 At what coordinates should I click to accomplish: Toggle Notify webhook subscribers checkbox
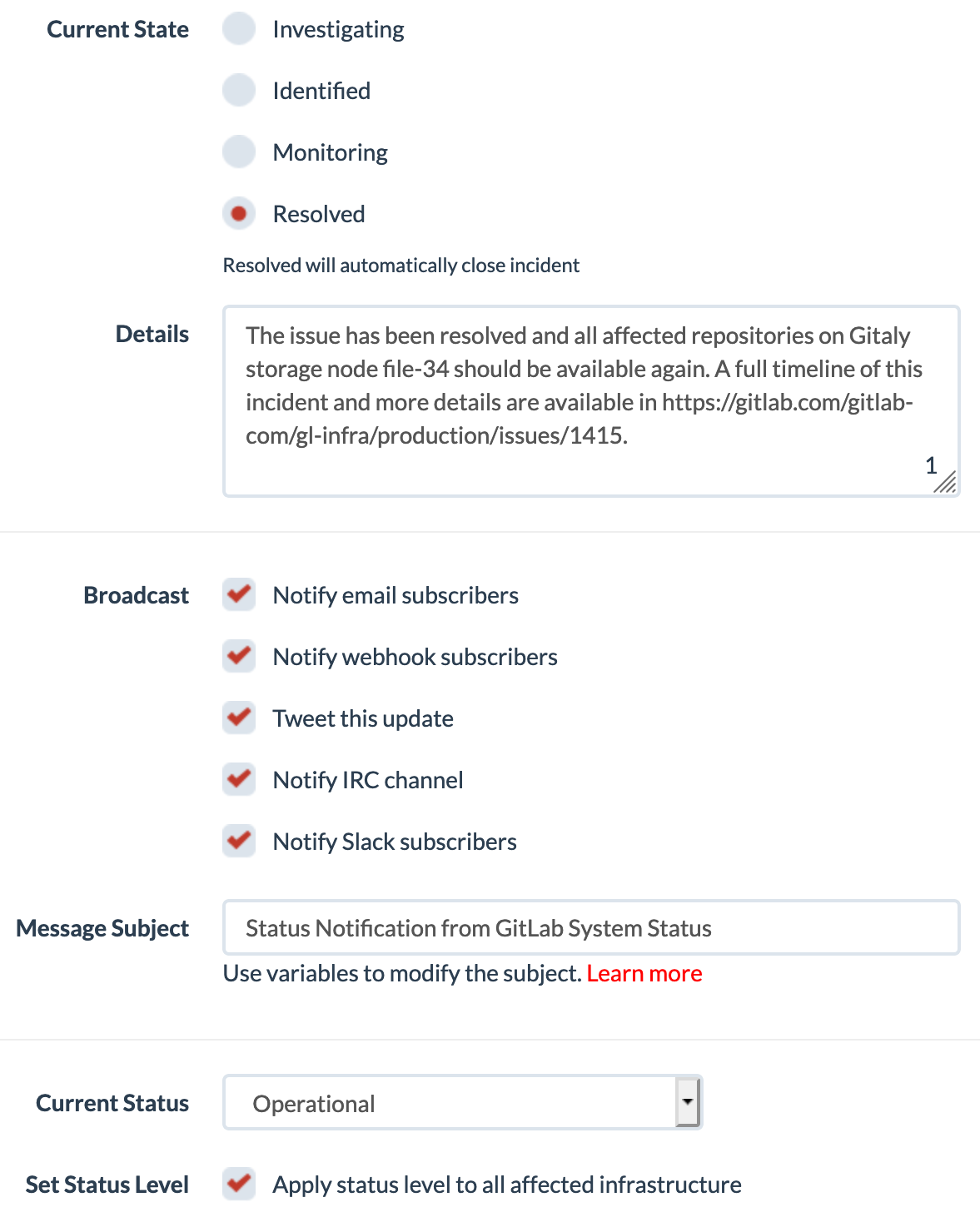(239, 657)
